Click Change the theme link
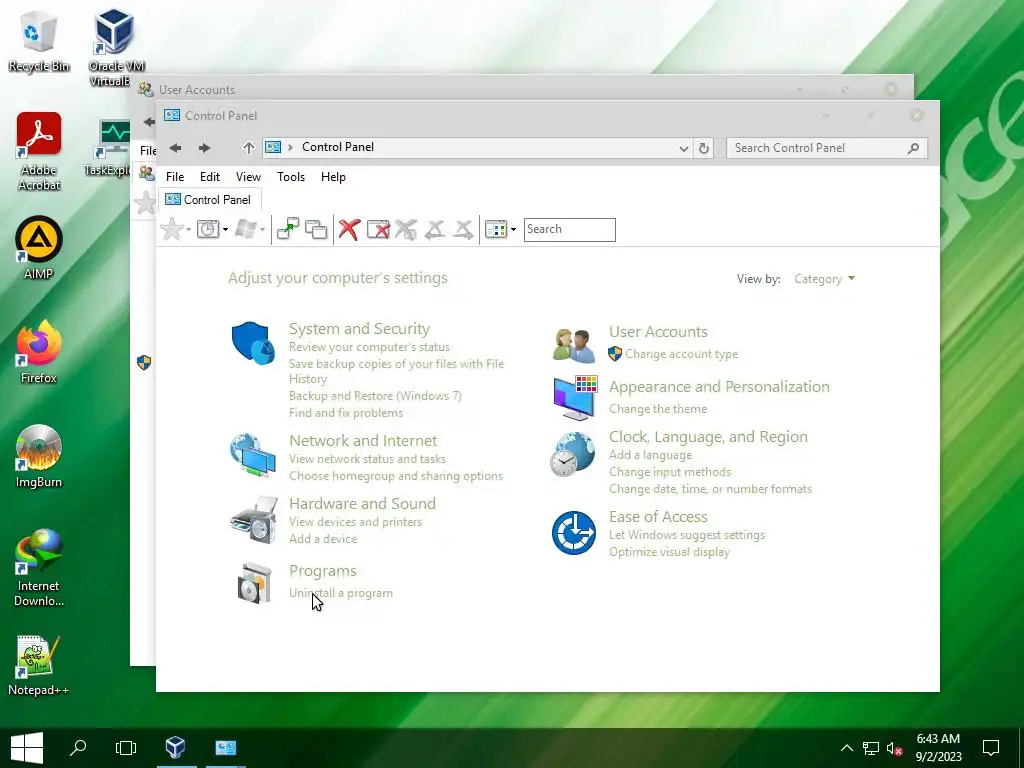Screen dimensions: 1024x768 pos(658,409)
